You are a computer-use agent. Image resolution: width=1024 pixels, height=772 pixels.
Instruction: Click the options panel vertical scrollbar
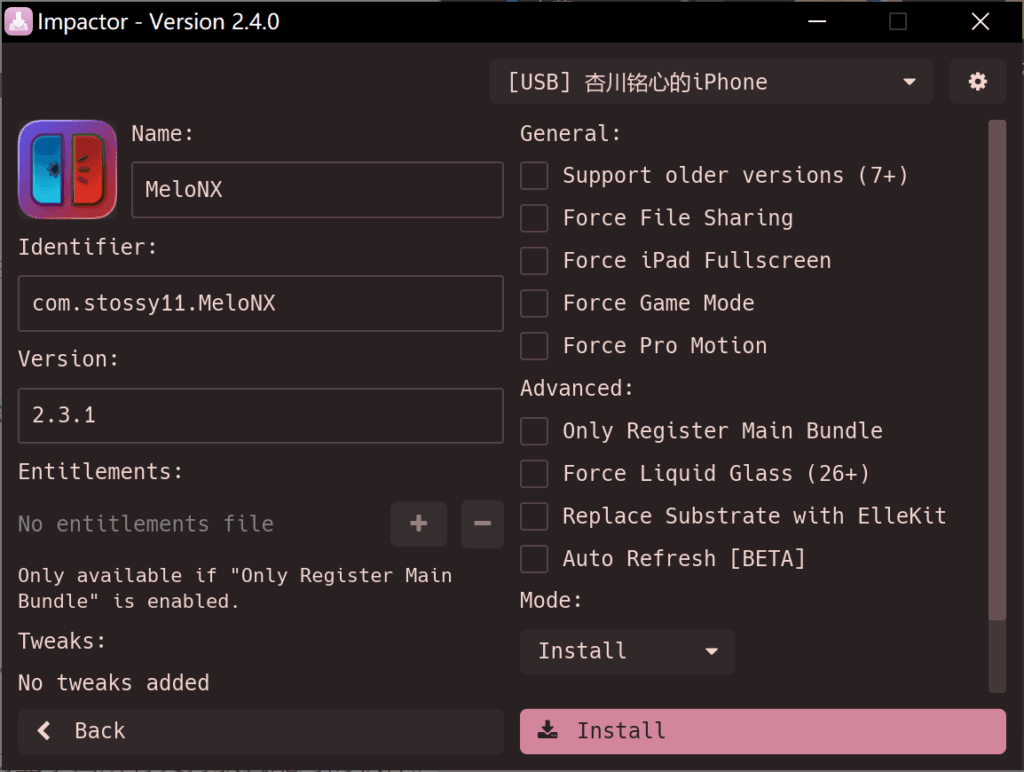[997, 370]
